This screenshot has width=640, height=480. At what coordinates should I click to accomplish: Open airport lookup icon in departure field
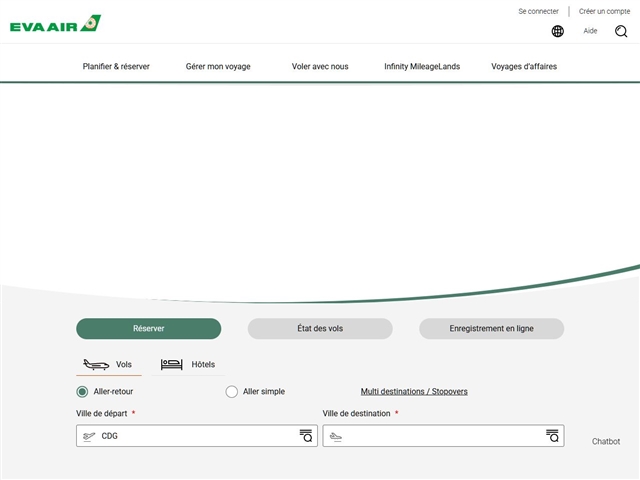click(306, 436)
